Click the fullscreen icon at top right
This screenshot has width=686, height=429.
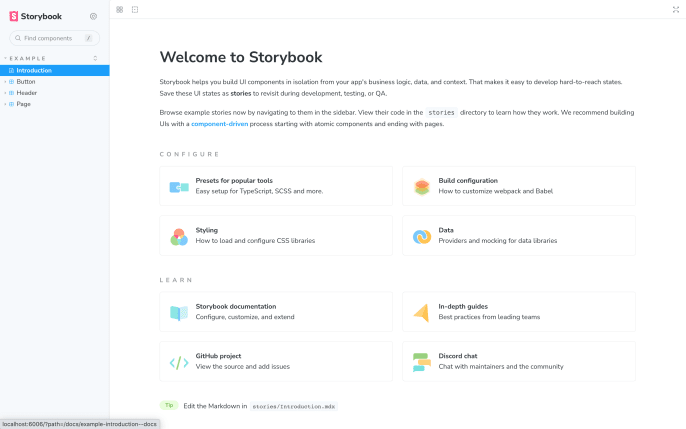676,10
